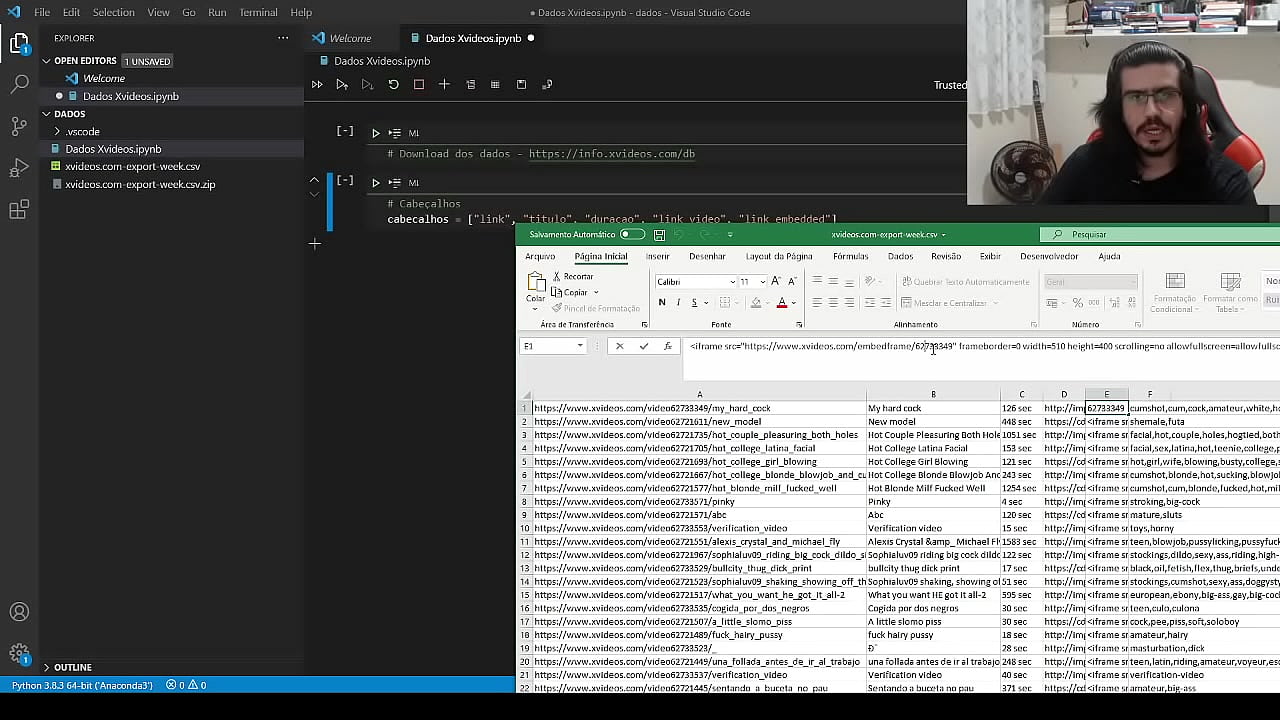Expand the Name Box dropdown beside E1
The width and height of the screenshot is (1280, 720).
[x=580, y=346]
